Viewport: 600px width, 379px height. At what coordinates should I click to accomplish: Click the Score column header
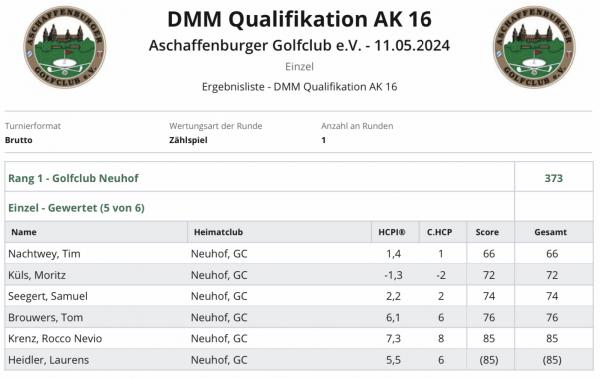click(x=487, y=232)
